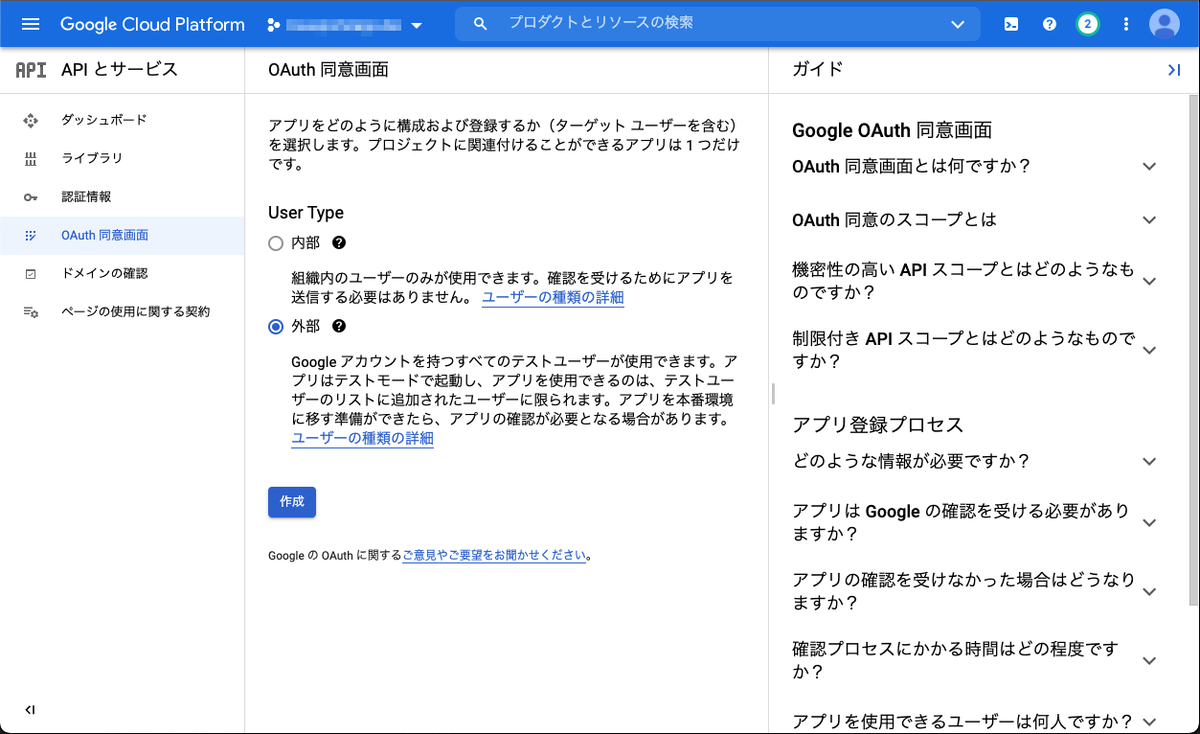Collapse the ガイド panel arrow icon
Image resolution: width=1200 pixels, height=734 pixels.
pyautogui.click(x=1174, y=69)
